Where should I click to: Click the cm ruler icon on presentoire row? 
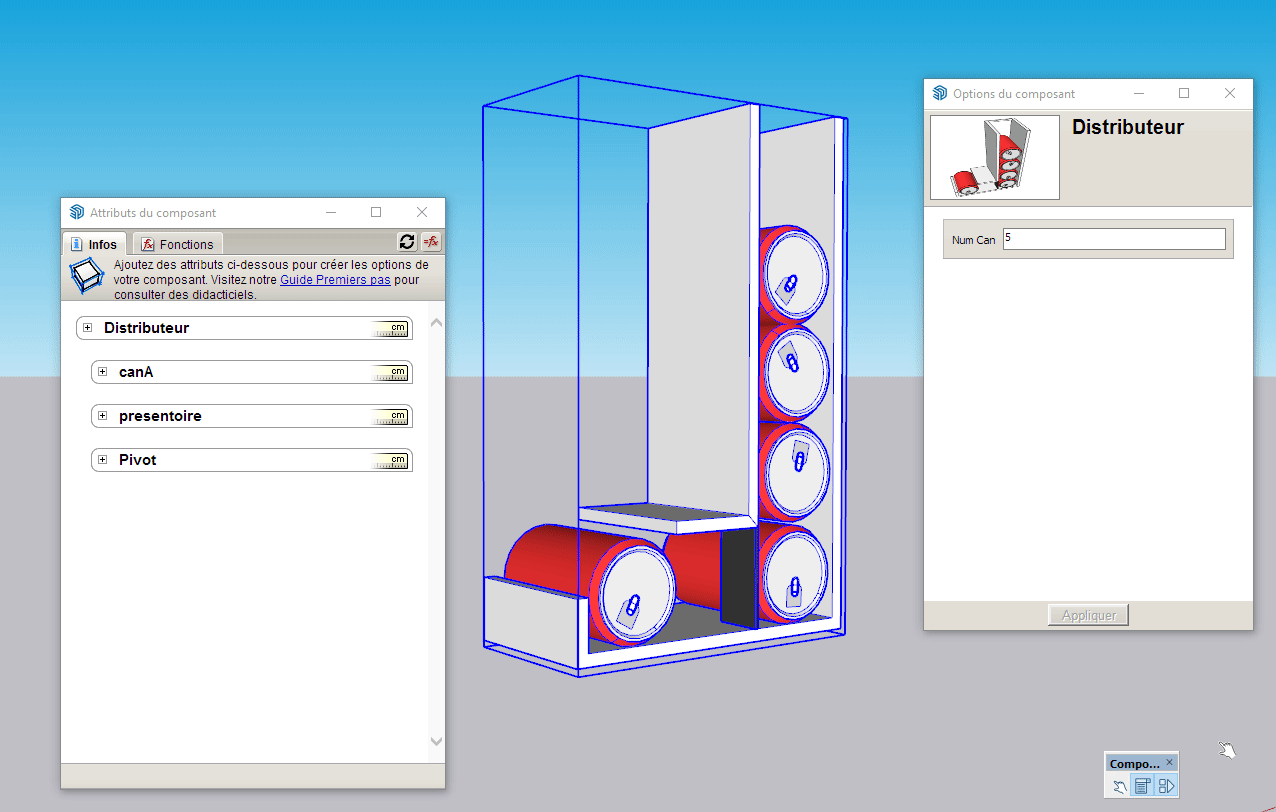pos(390,416)
